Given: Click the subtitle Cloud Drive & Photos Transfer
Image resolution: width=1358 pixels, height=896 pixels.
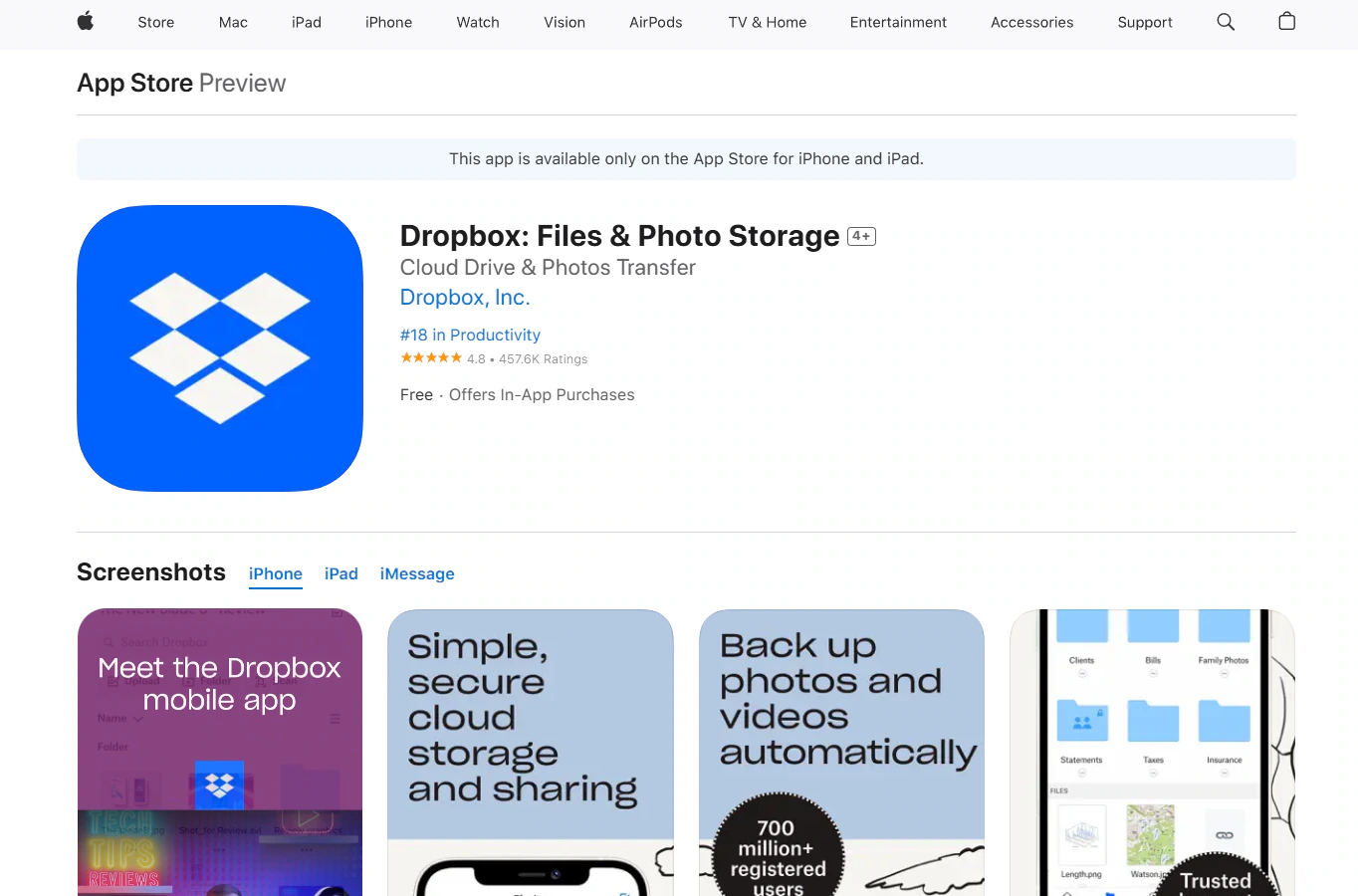Looking at the screenshot, I should pos(548,268).
